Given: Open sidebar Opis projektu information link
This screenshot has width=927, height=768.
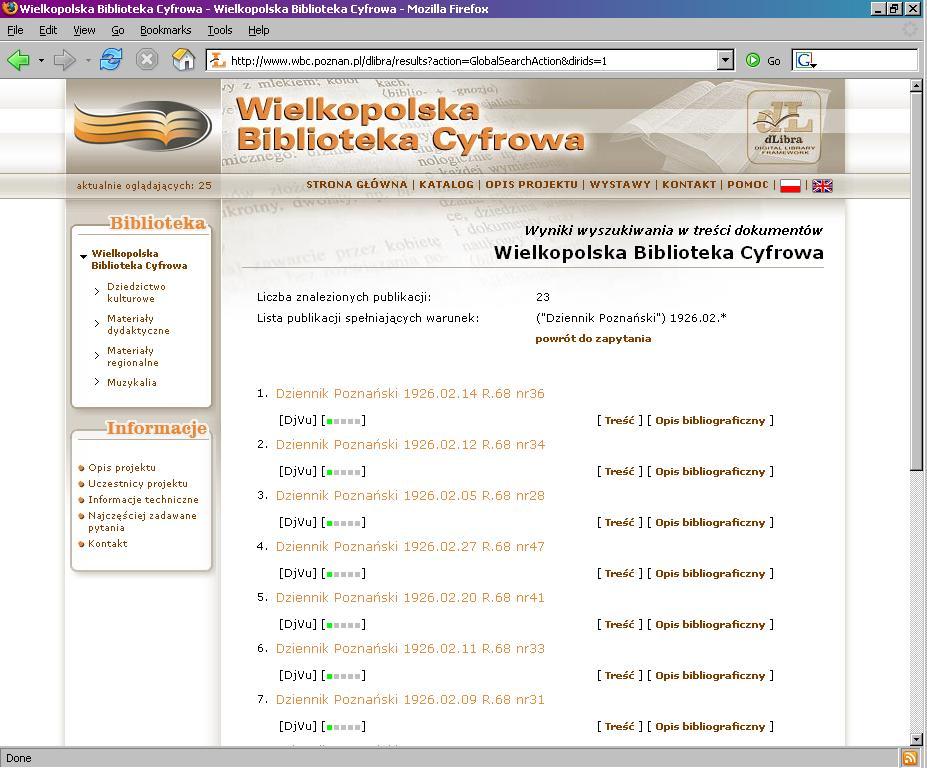Looking at the screenshot, I should coord(122,468).
